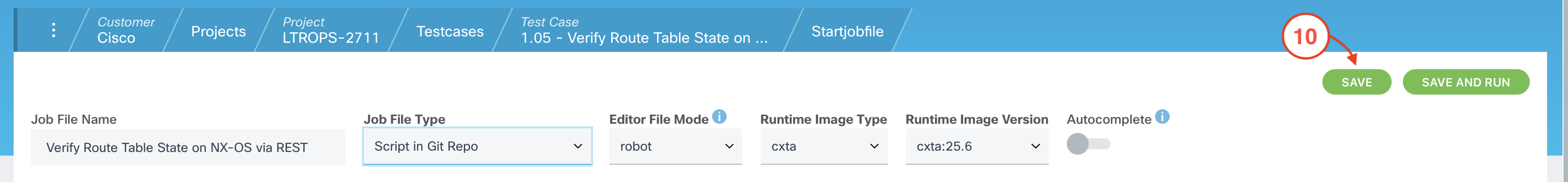This screenshot has width=1568, height=182.
Task: Open the three-dot vertical menu
Action: point(54,30)
